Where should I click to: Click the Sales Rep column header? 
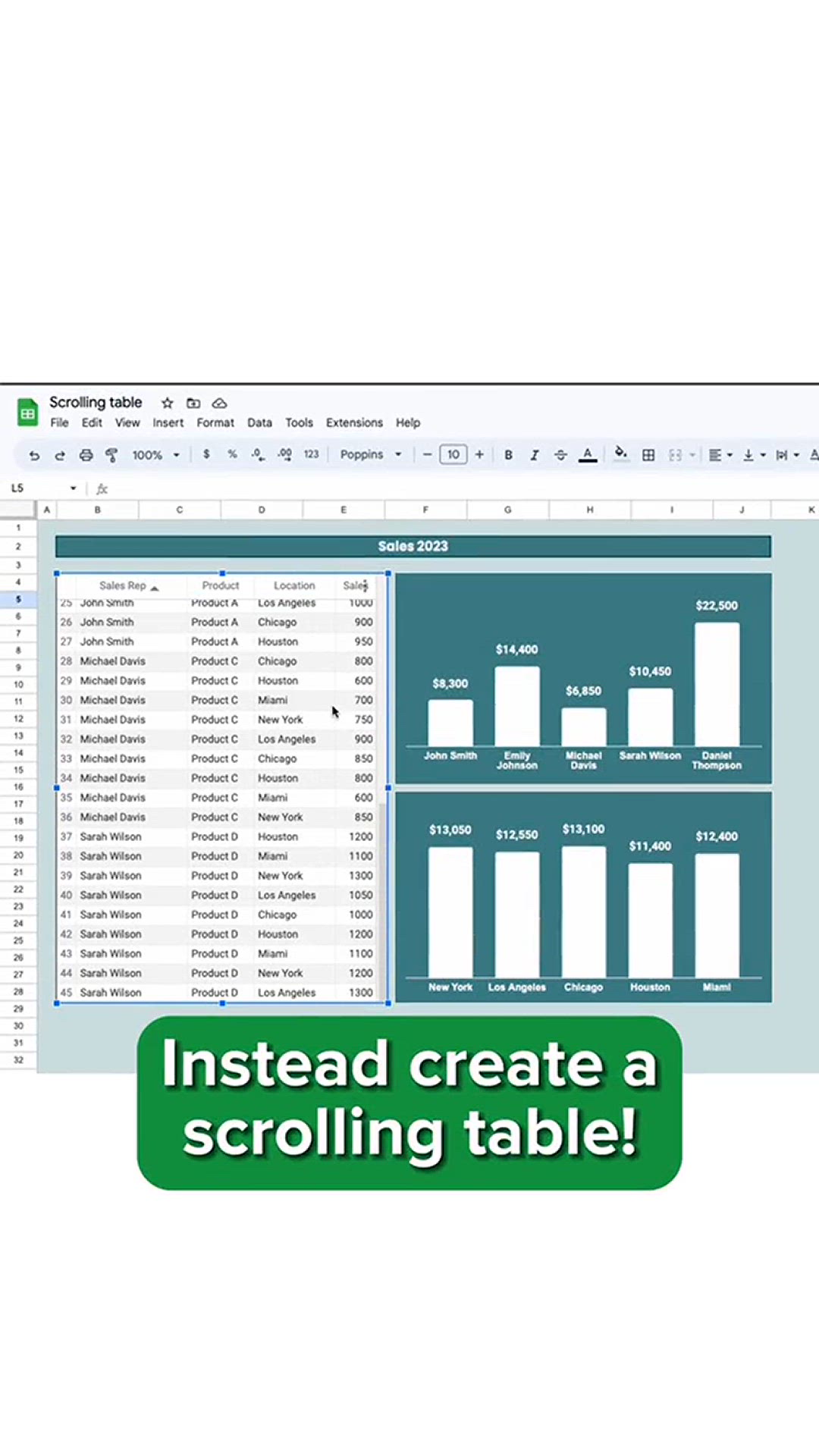point(123,585)
